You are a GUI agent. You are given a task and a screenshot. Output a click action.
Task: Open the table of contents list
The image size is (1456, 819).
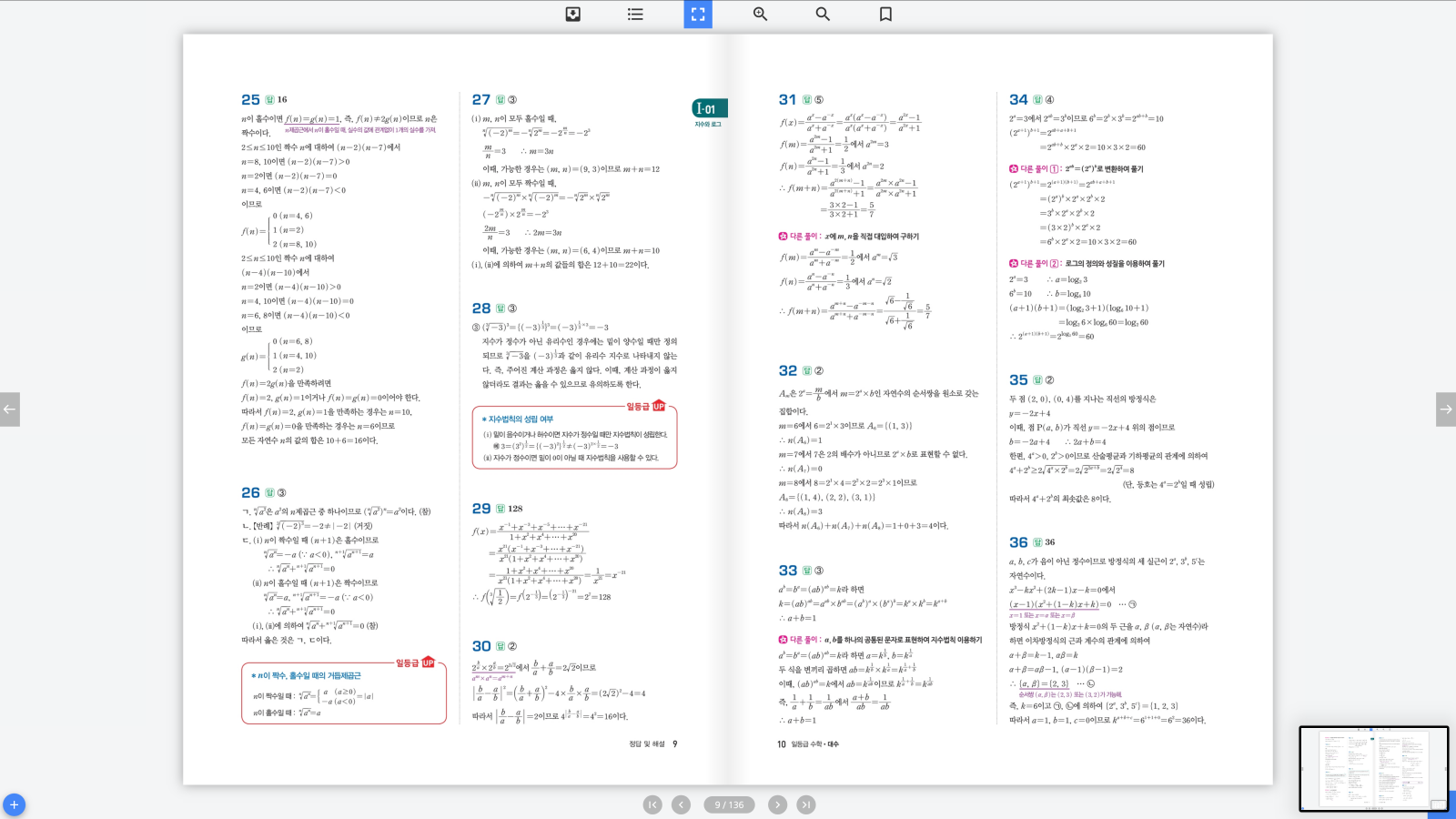pyautogui.click(x=635, y=14)
